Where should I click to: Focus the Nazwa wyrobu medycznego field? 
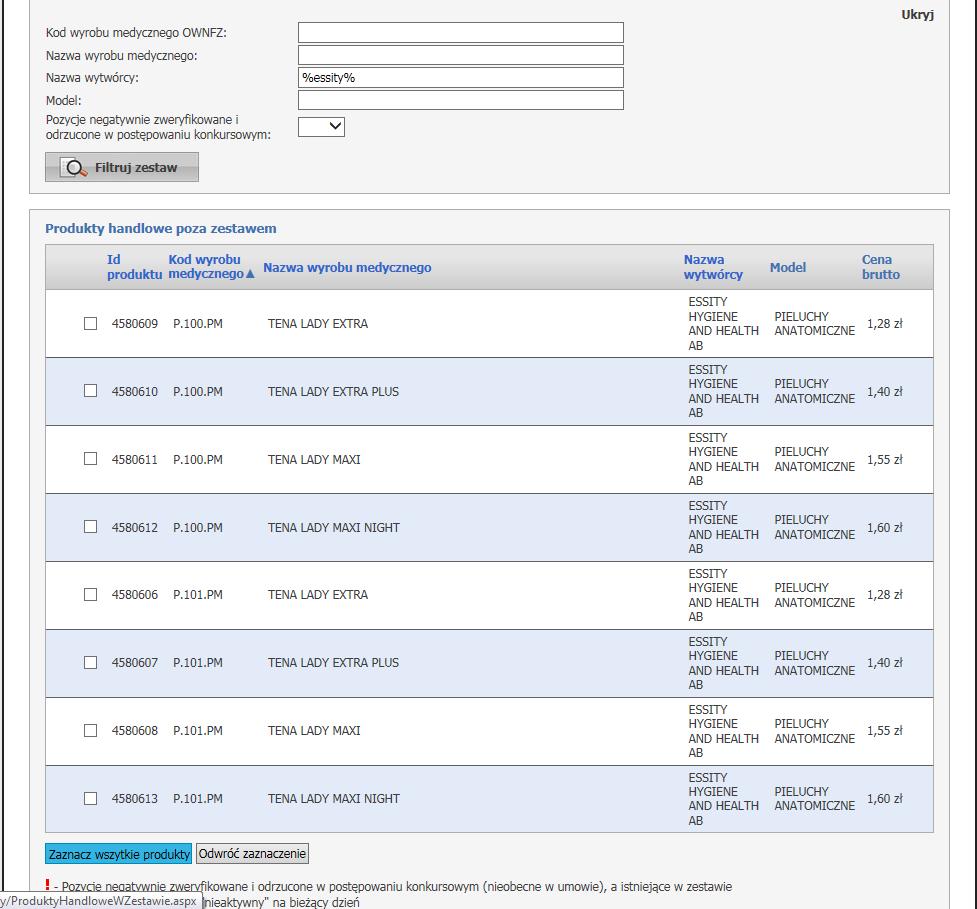pos(460,55)
